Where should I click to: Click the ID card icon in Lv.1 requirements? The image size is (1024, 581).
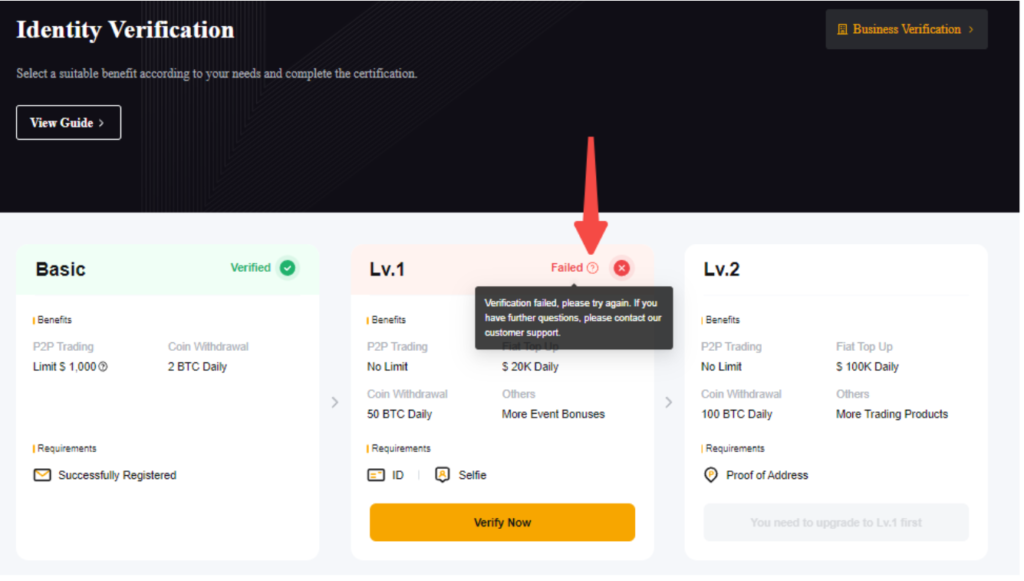point(376,475)
